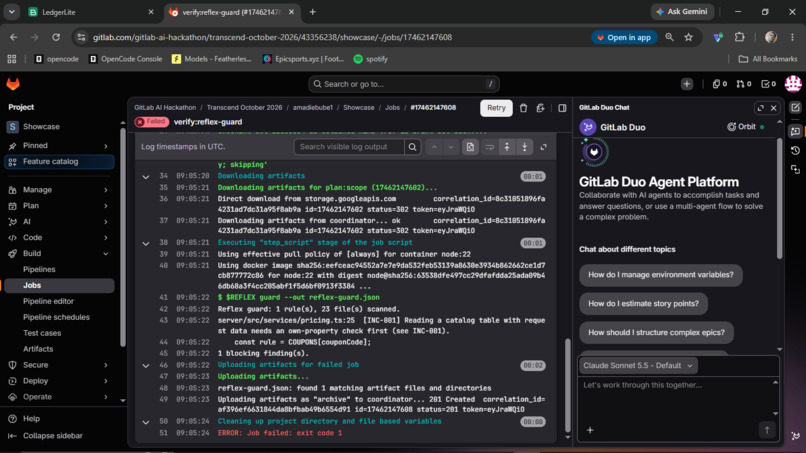The width and height of the screenshot is (806, 453).
Task: Open merge requests counter icon
Action: tap(744, 84)
